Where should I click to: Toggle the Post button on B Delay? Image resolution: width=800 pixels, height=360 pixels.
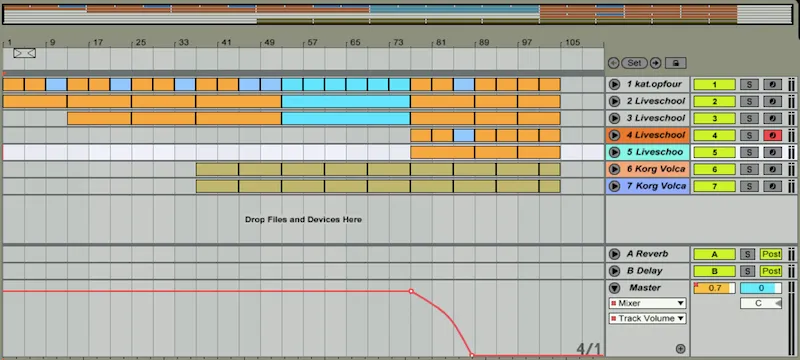[770, 271]
